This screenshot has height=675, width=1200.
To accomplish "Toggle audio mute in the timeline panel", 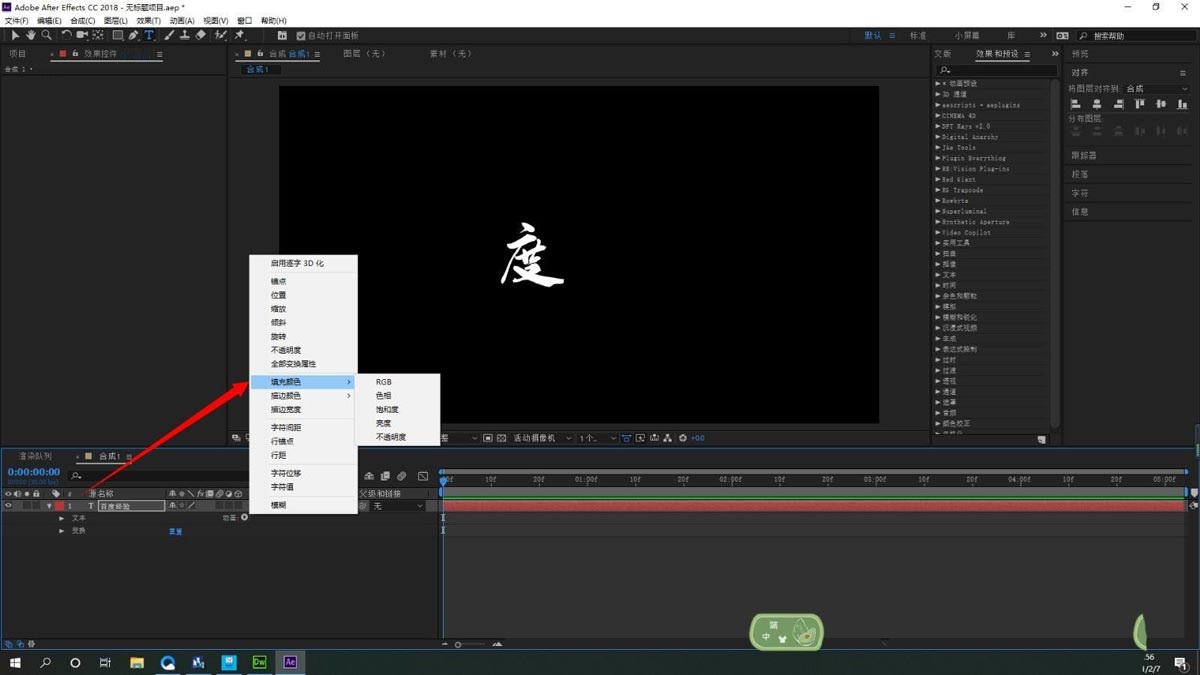I will click(20, 493).
